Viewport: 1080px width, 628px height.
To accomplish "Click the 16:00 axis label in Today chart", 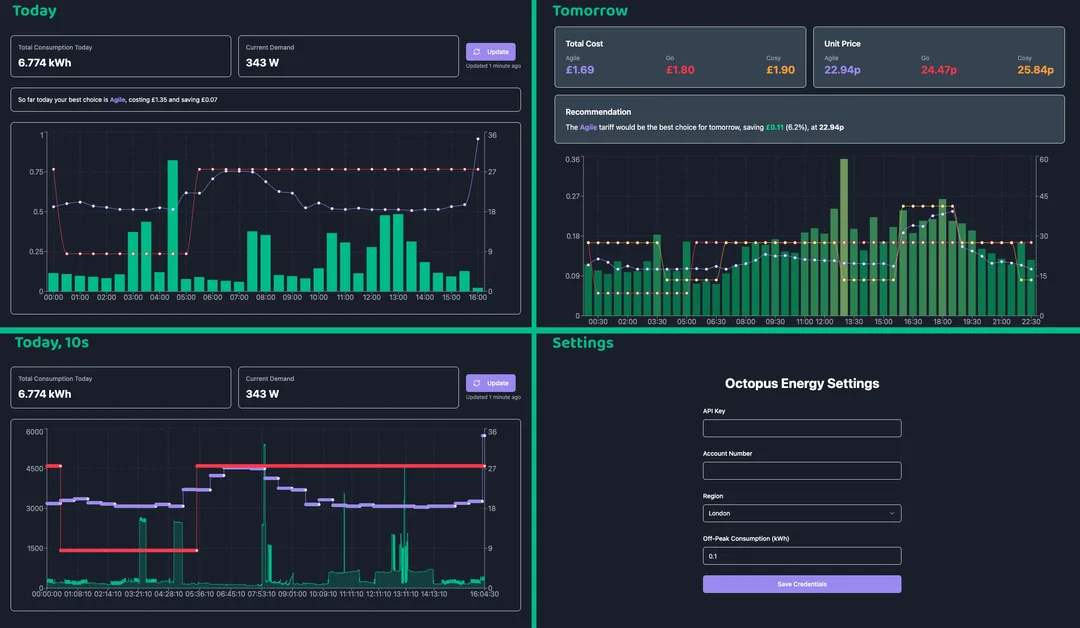I will 477,297.
